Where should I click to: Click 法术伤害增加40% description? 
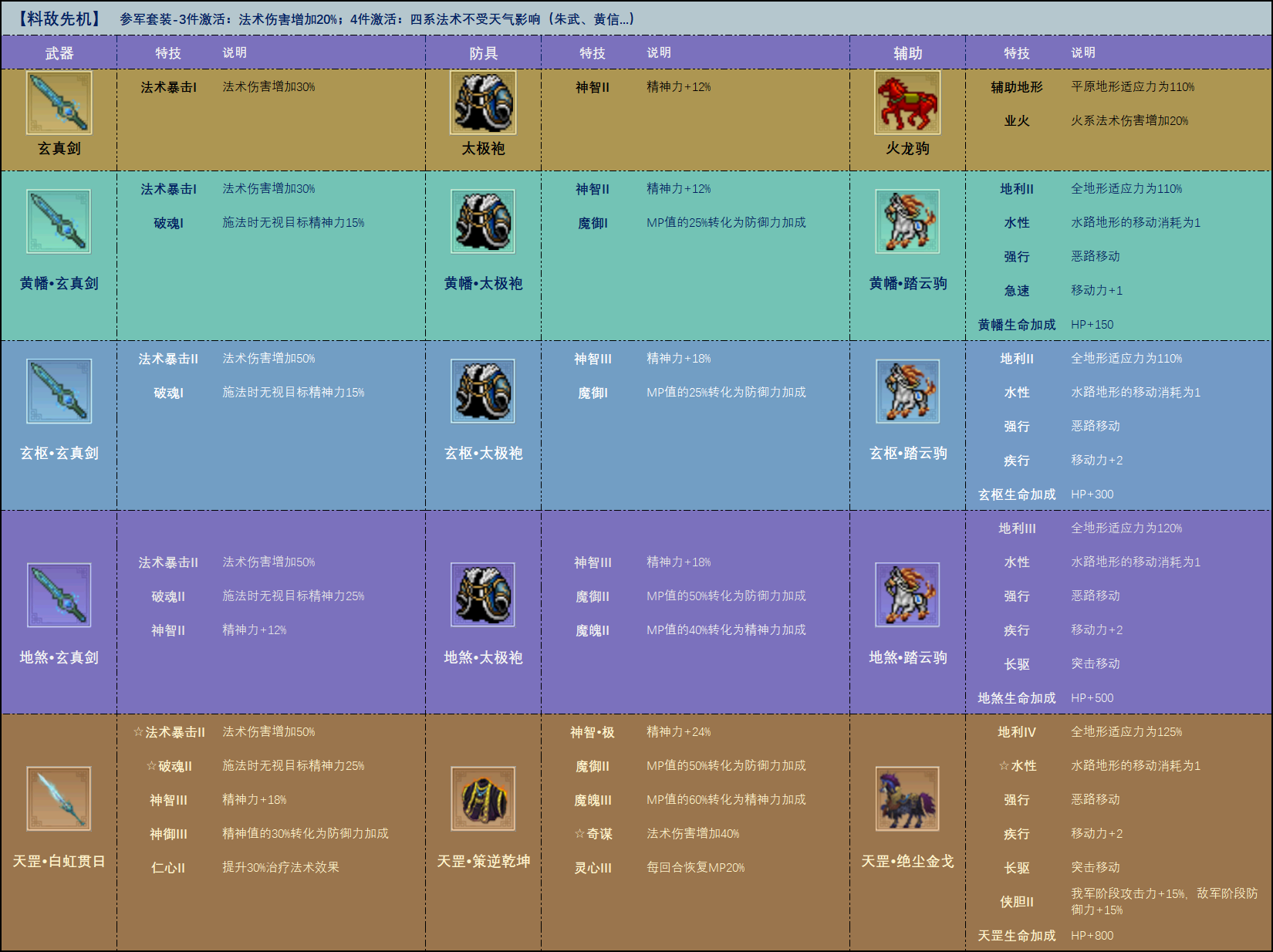pyautogui.click(x=693, y=834)
